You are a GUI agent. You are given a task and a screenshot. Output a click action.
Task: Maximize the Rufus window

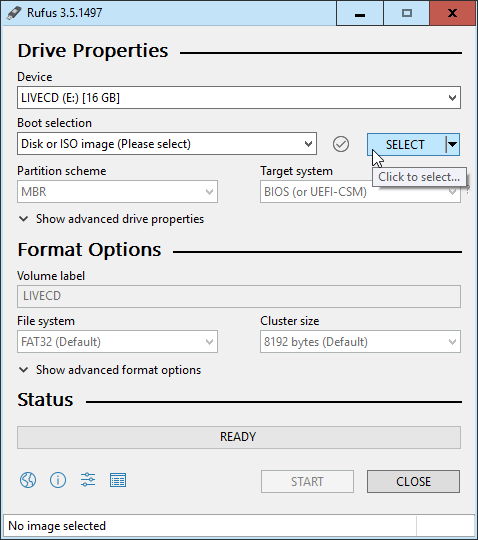pos(407,13)
